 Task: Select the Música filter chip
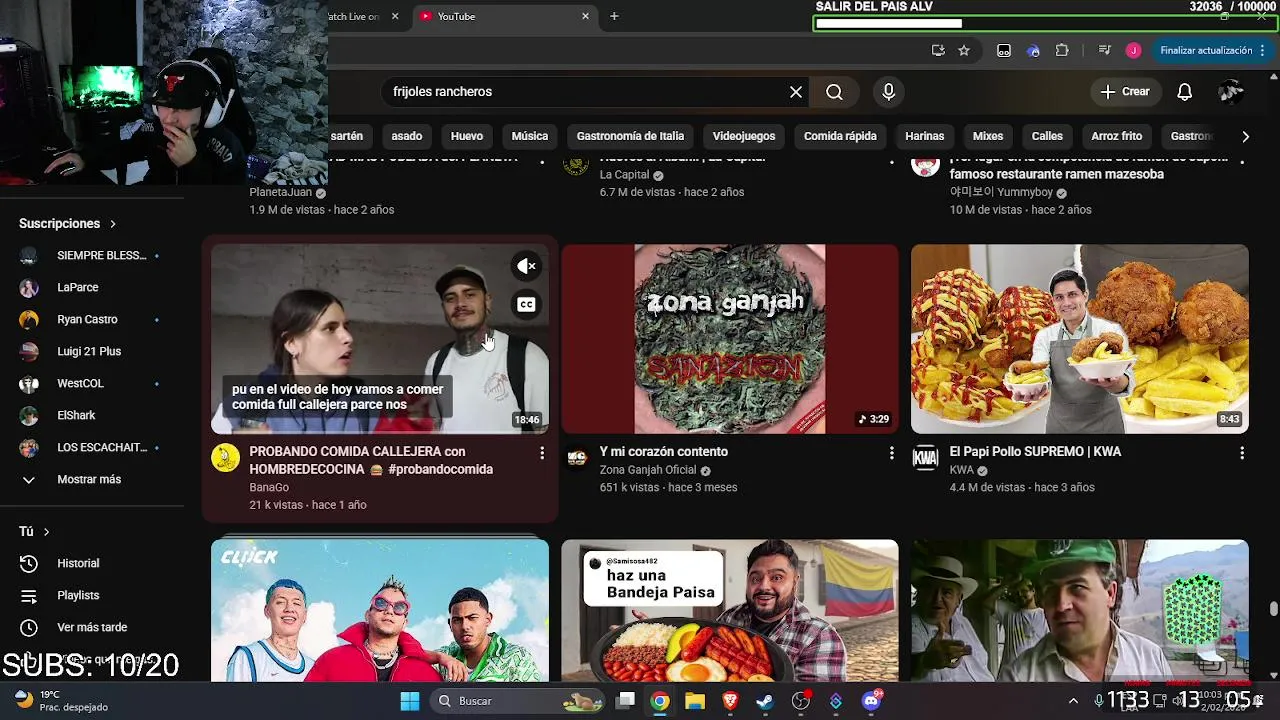(529, 136)
